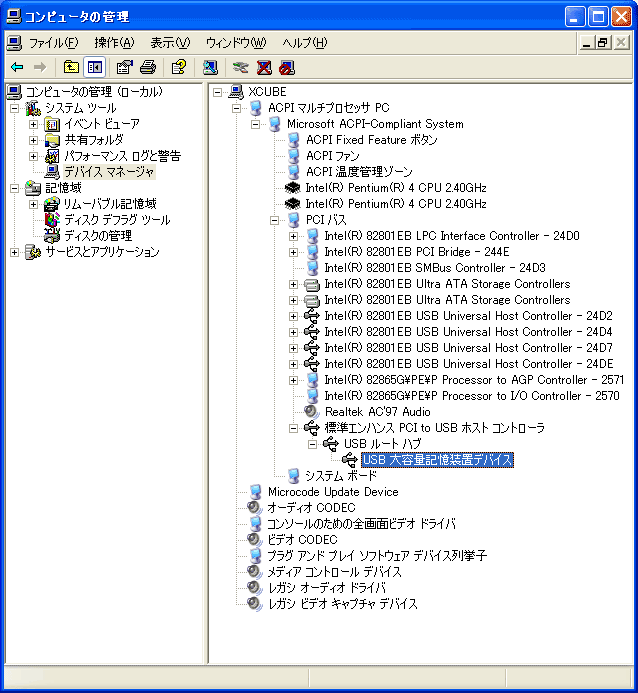Collapse 標準エンハンス PCI to USB ホスト コントローラ node

pos(293,428)
